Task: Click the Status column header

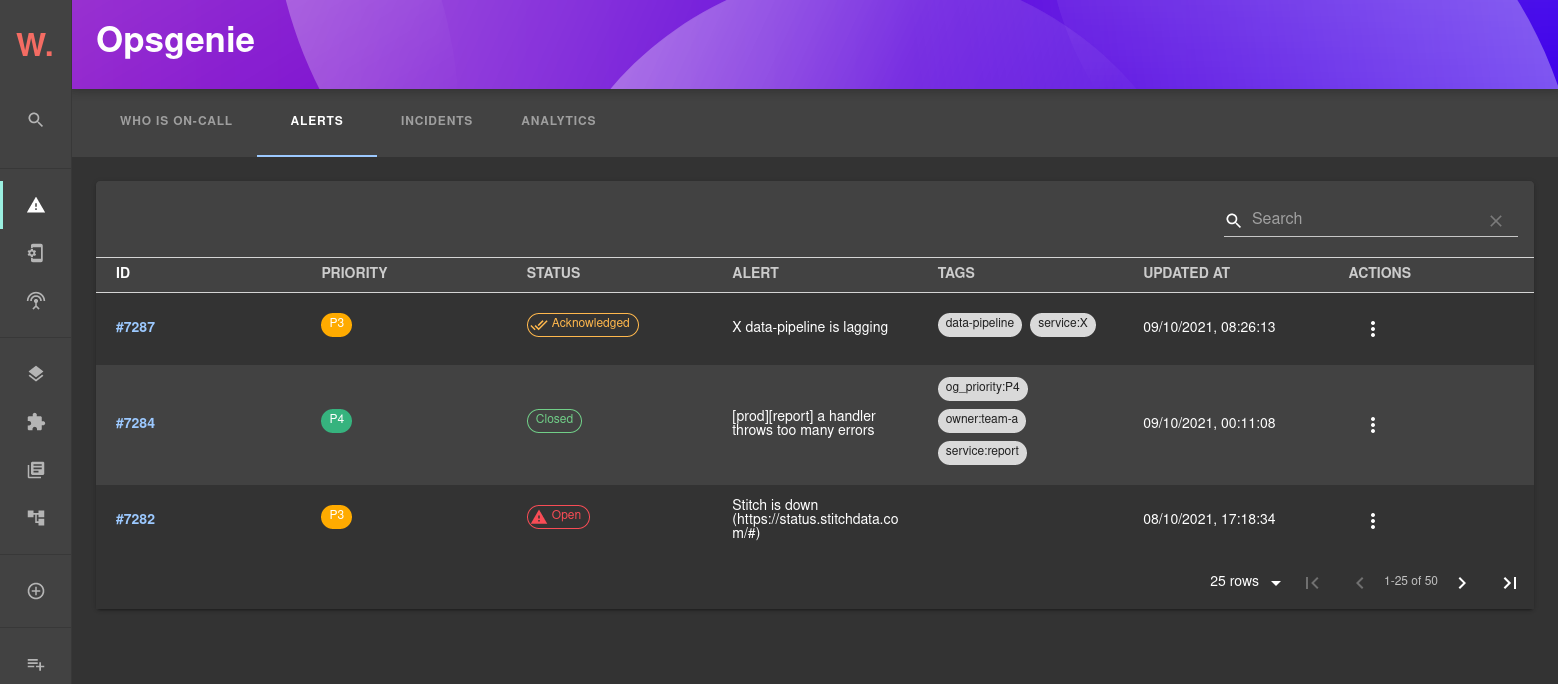Action: point(553,273)
